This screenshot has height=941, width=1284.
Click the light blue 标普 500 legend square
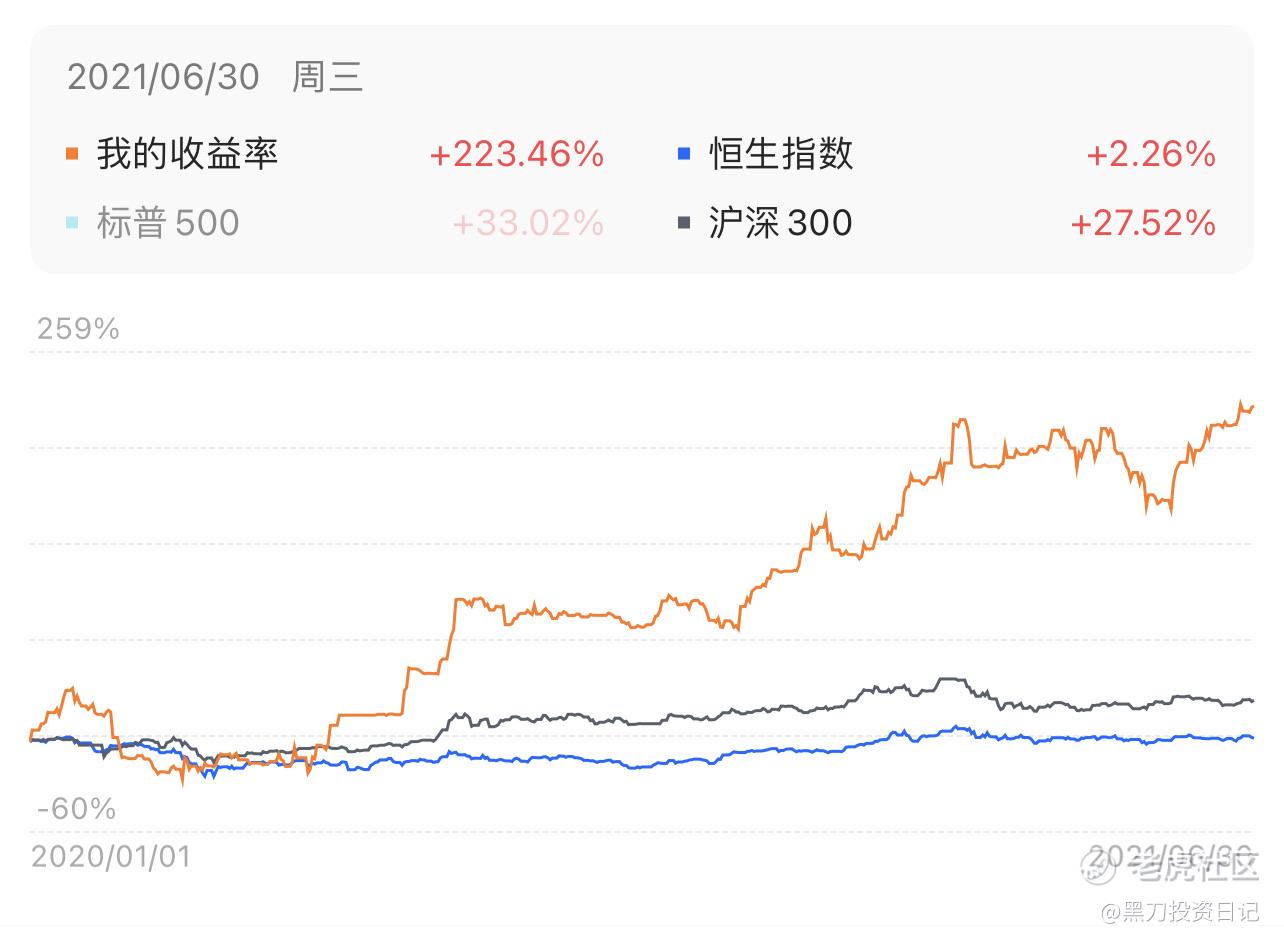[71, 222]
